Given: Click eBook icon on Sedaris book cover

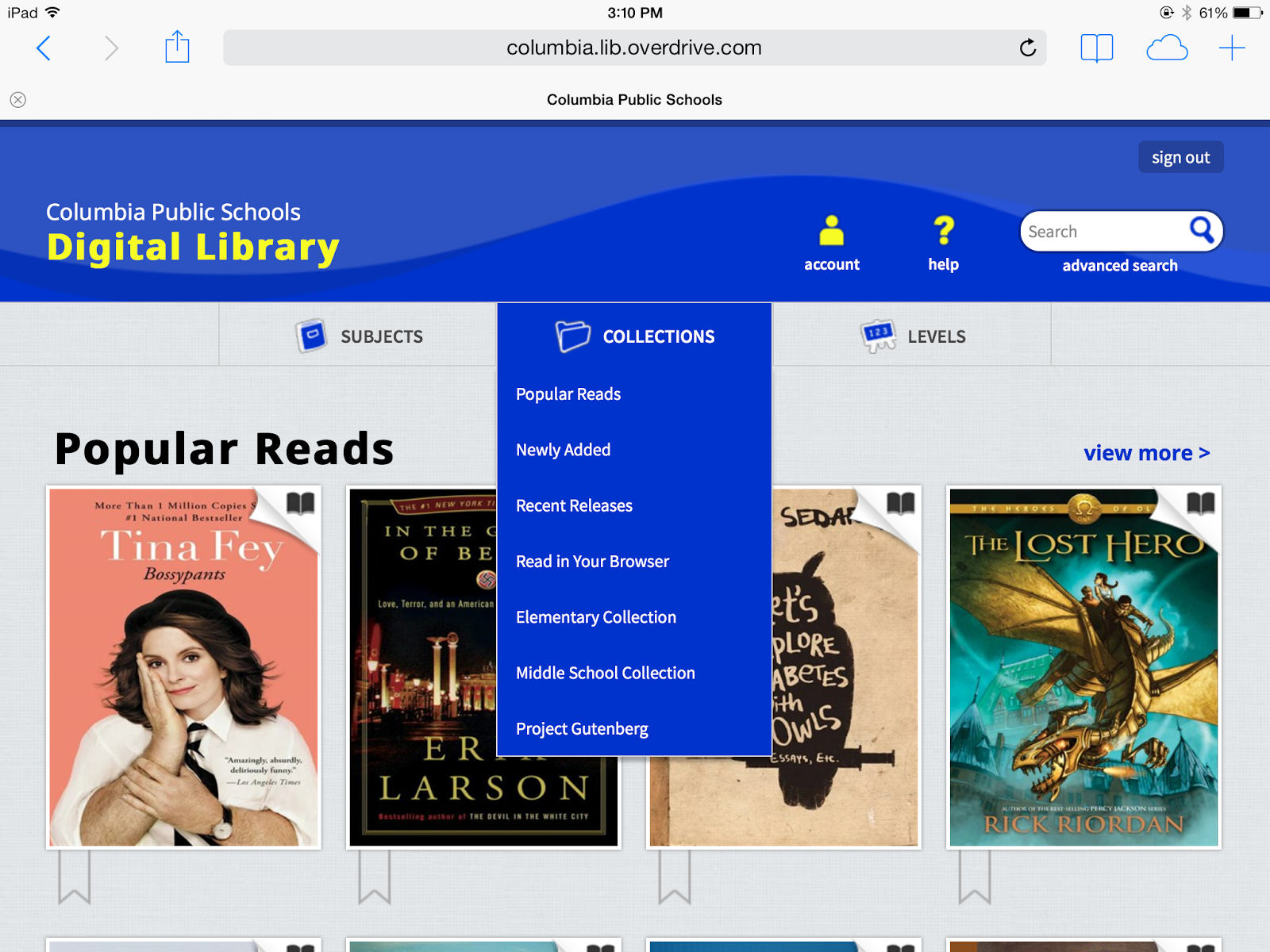Looking at the screenshot, I should pos(901,503).
